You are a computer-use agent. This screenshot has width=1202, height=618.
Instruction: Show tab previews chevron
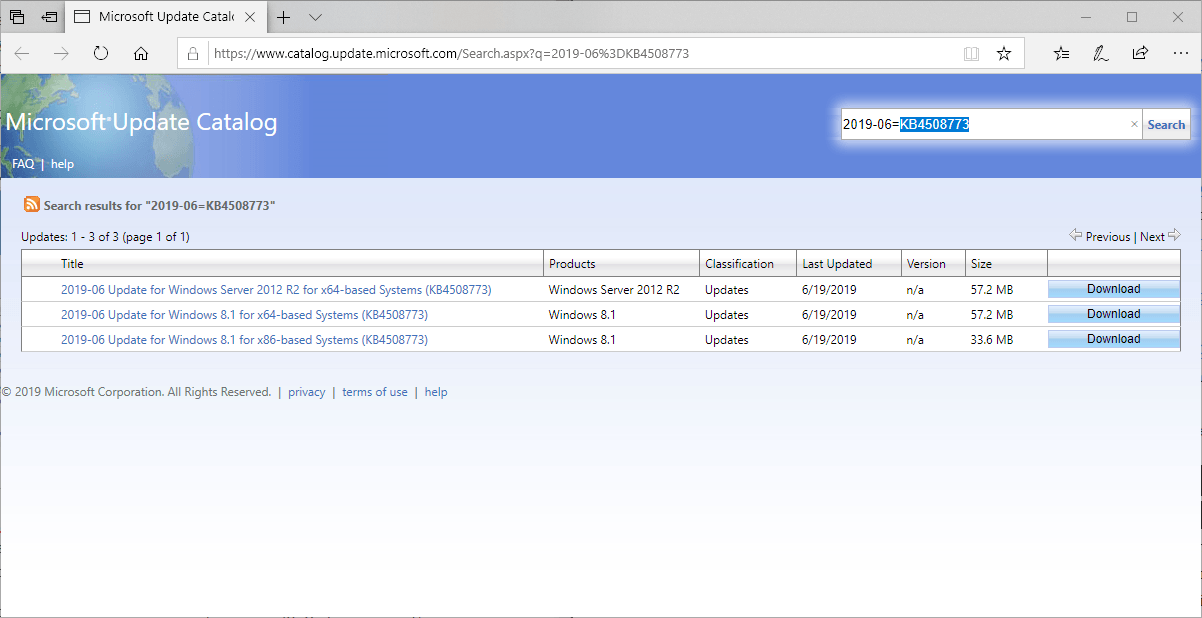[x=315, y=17]
